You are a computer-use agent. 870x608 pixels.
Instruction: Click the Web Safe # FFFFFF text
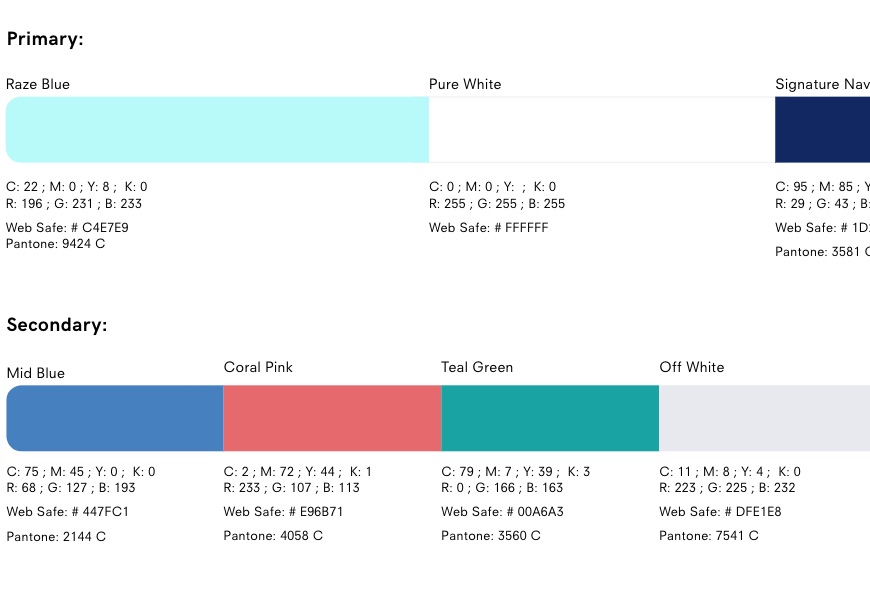489,228
